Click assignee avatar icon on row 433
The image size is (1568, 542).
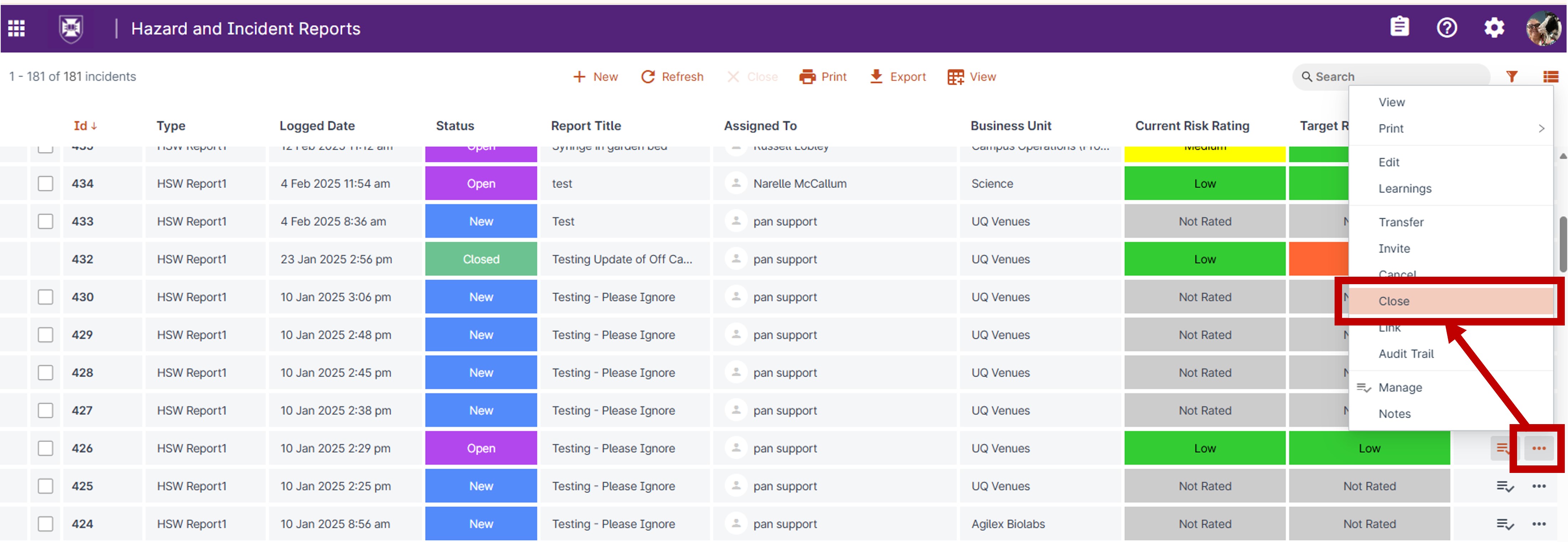click(x=735, y=222)
